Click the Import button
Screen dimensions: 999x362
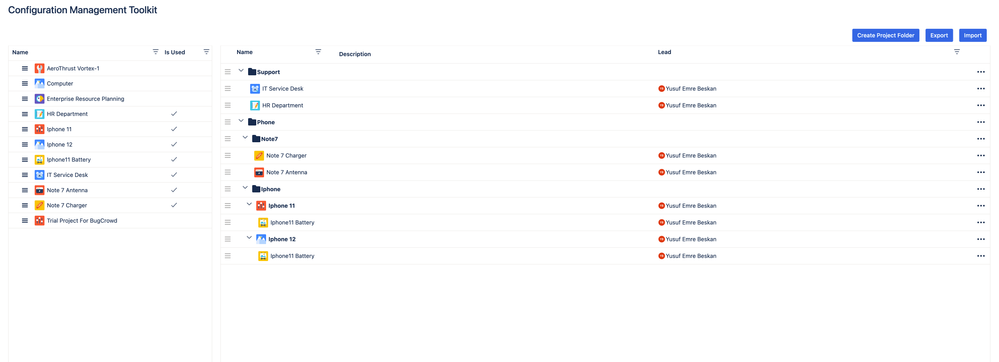point(973,36)
